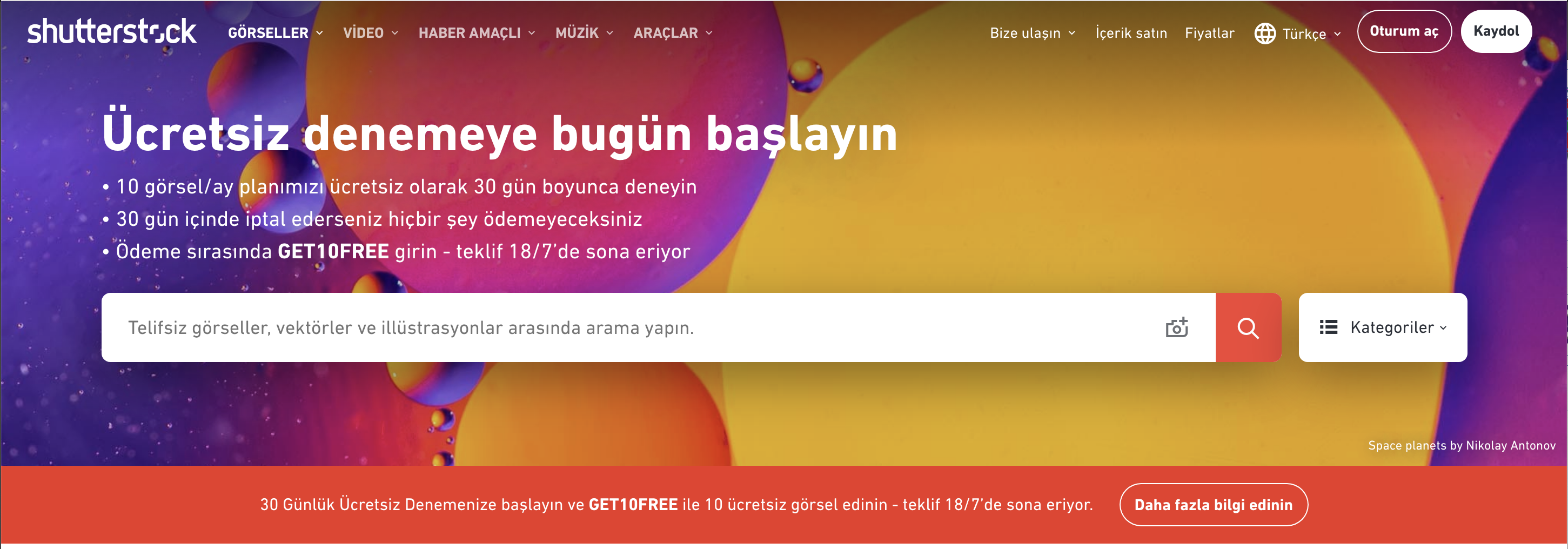Open the MÜZİK dropdown menu
The width and height of the screenshot is (1568, 549).
[x=584, y=33]
